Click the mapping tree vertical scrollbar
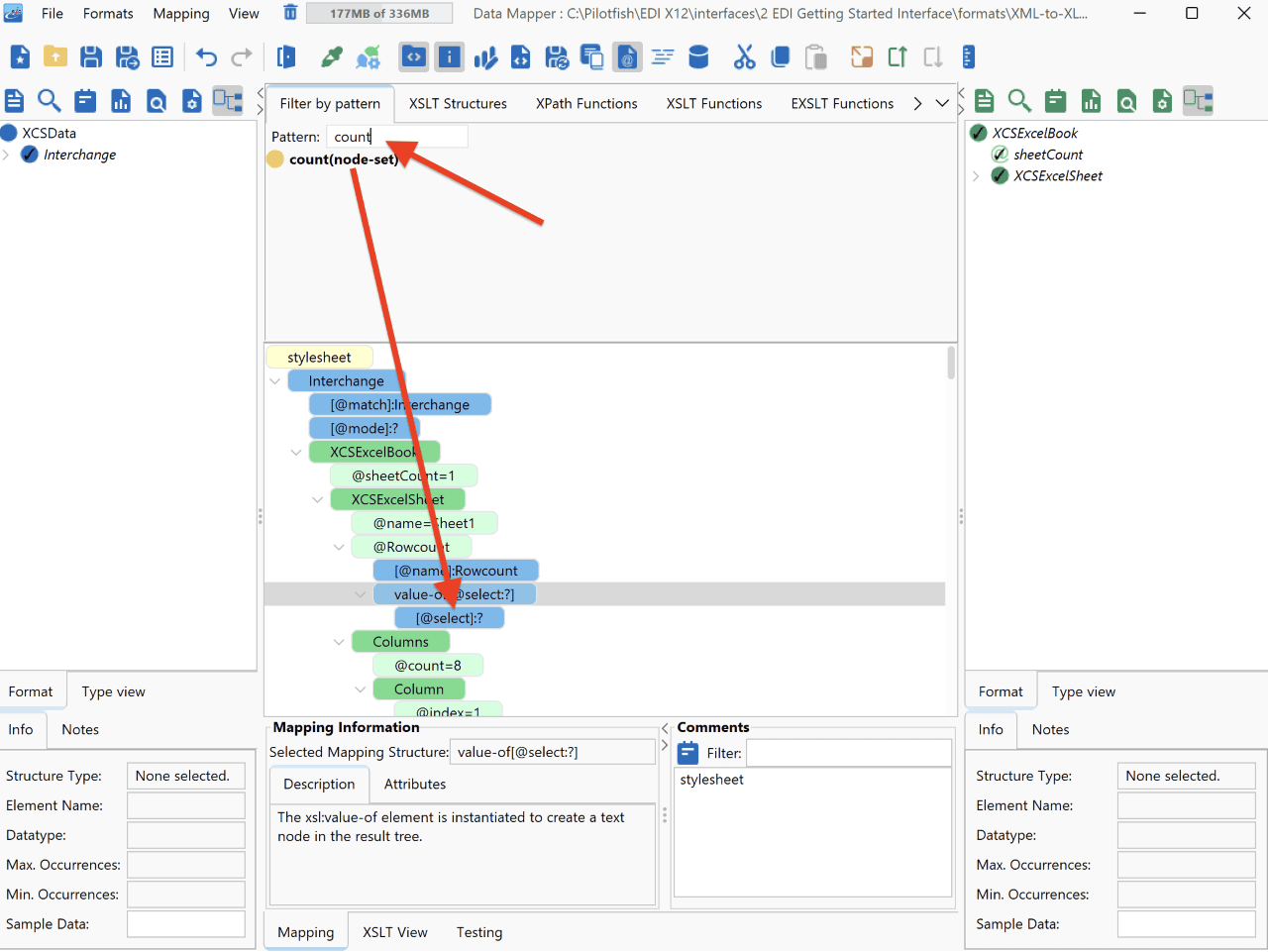The width and height of the screenshot is (1268, 952). click(951, 363)
